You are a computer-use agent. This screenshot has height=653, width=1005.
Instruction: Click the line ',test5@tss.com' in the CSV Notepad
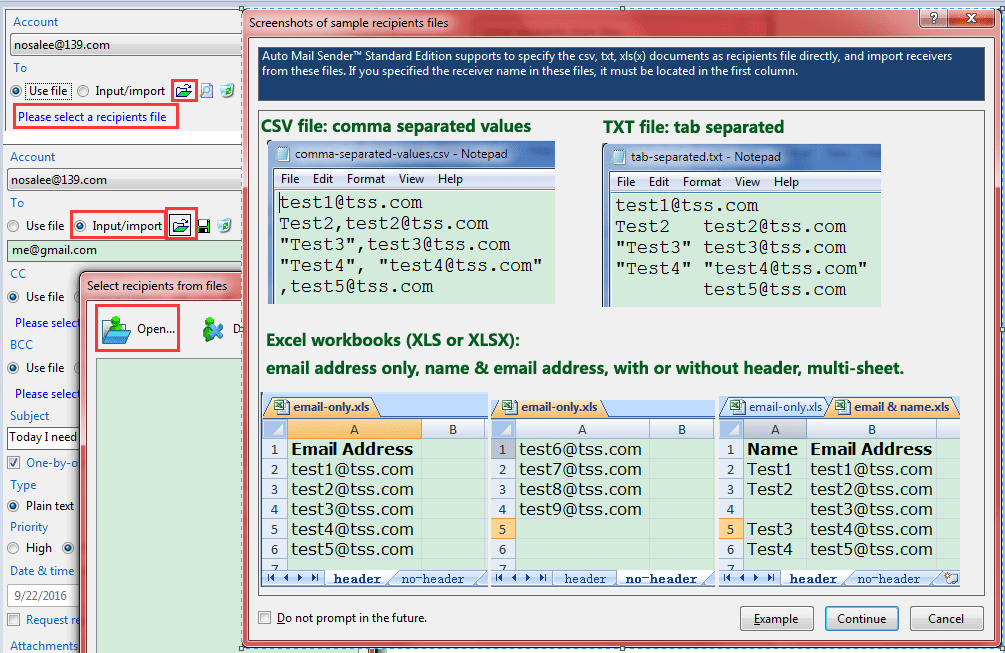356,286
